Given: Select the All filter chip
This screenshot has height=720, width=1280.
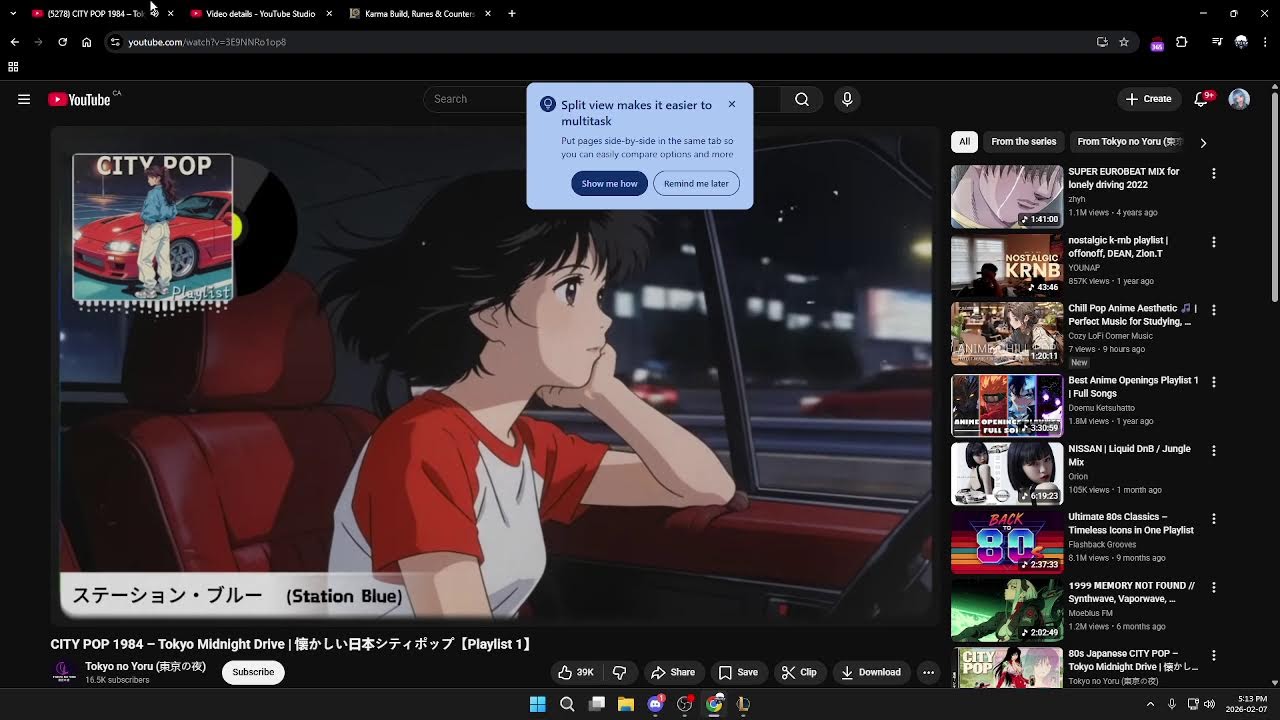Looking at the screenshot, I should (x=964, y=142).
